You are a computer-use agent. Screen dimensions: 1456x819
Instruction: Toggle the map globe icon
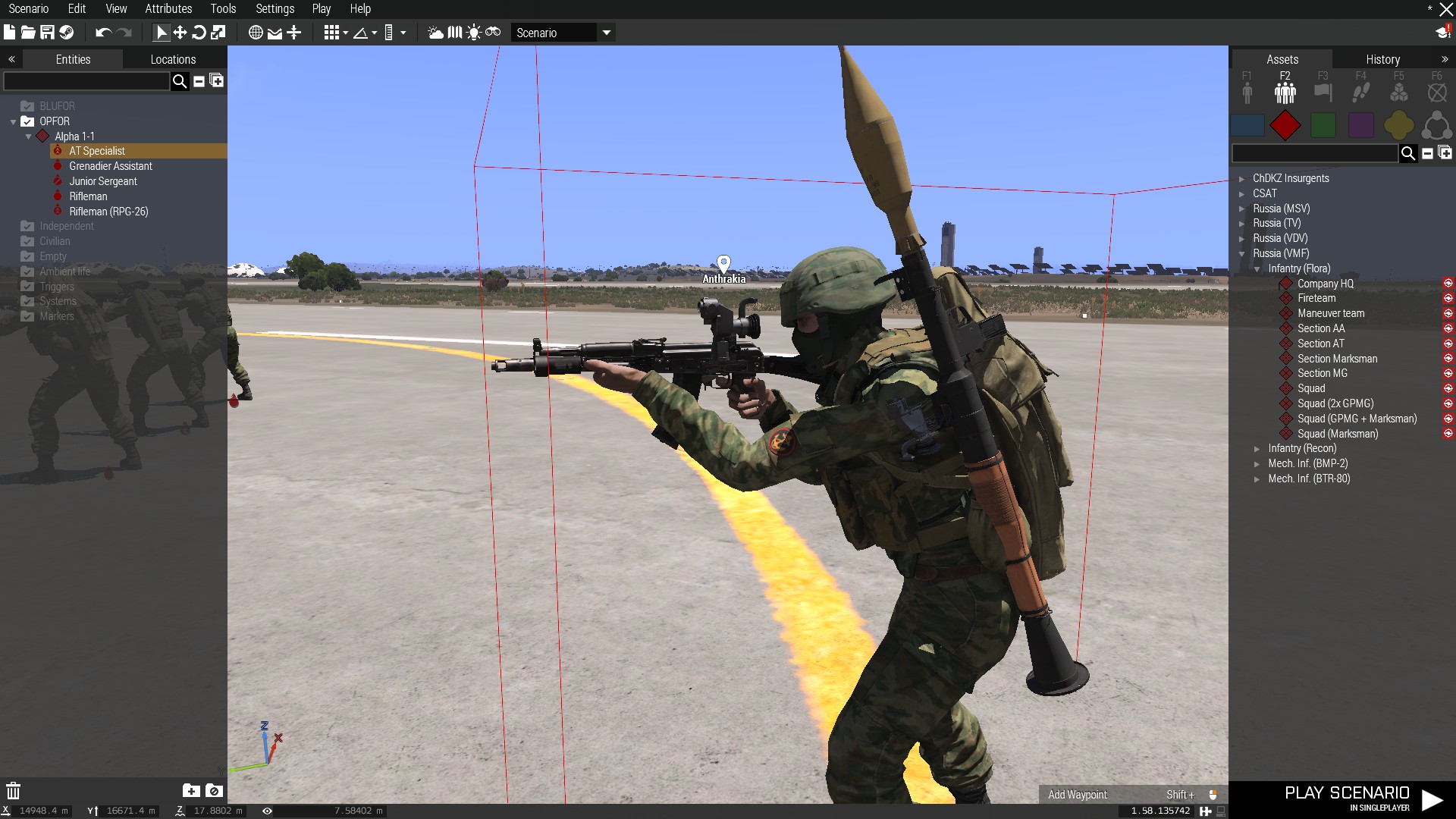pyautogui.click(x=256, y=33)
